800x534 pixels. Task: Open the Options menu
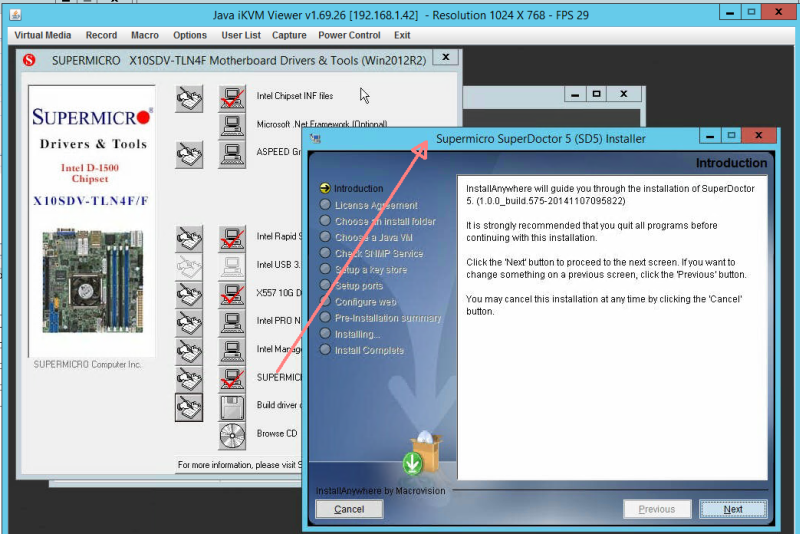189,35
